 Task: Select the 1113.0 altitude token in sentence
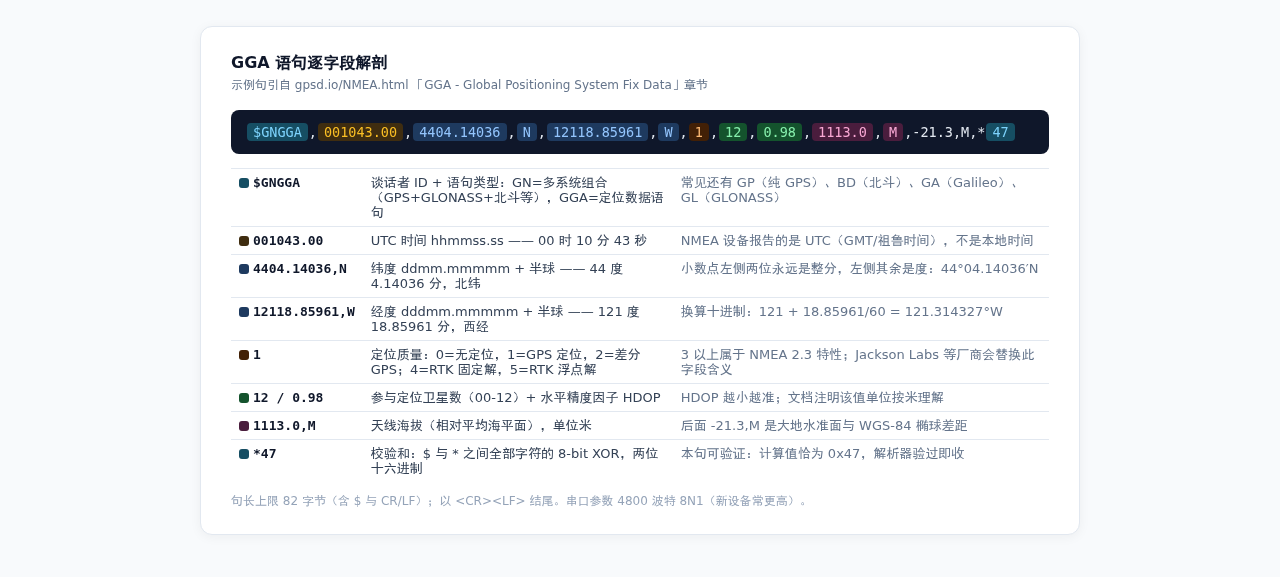(x=842, y=132)
